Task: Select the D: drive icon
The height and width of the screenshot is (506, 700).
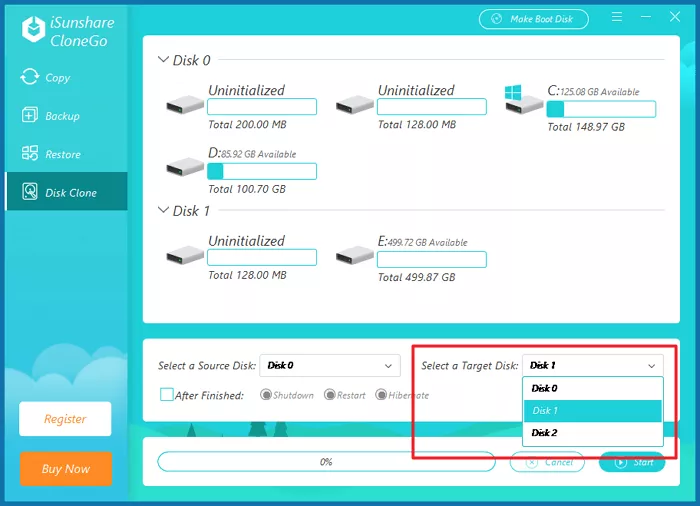Action: coord(185,167)
